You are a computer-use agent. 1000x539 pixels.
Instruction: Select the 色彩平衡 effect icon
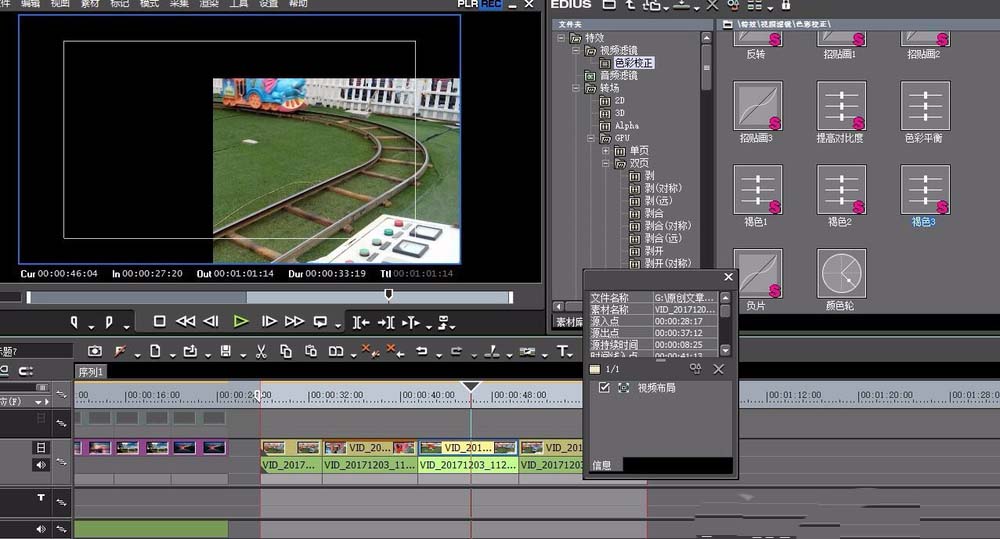(925, 105)
